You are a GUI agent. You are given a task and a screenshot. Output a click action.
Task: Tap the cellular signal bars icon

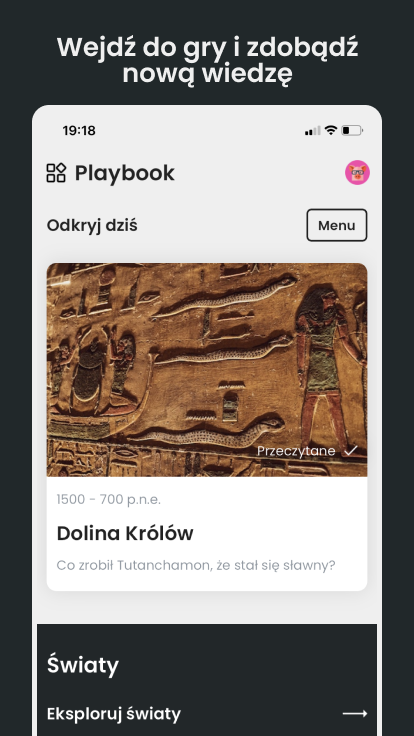click(x=313, y=130)
